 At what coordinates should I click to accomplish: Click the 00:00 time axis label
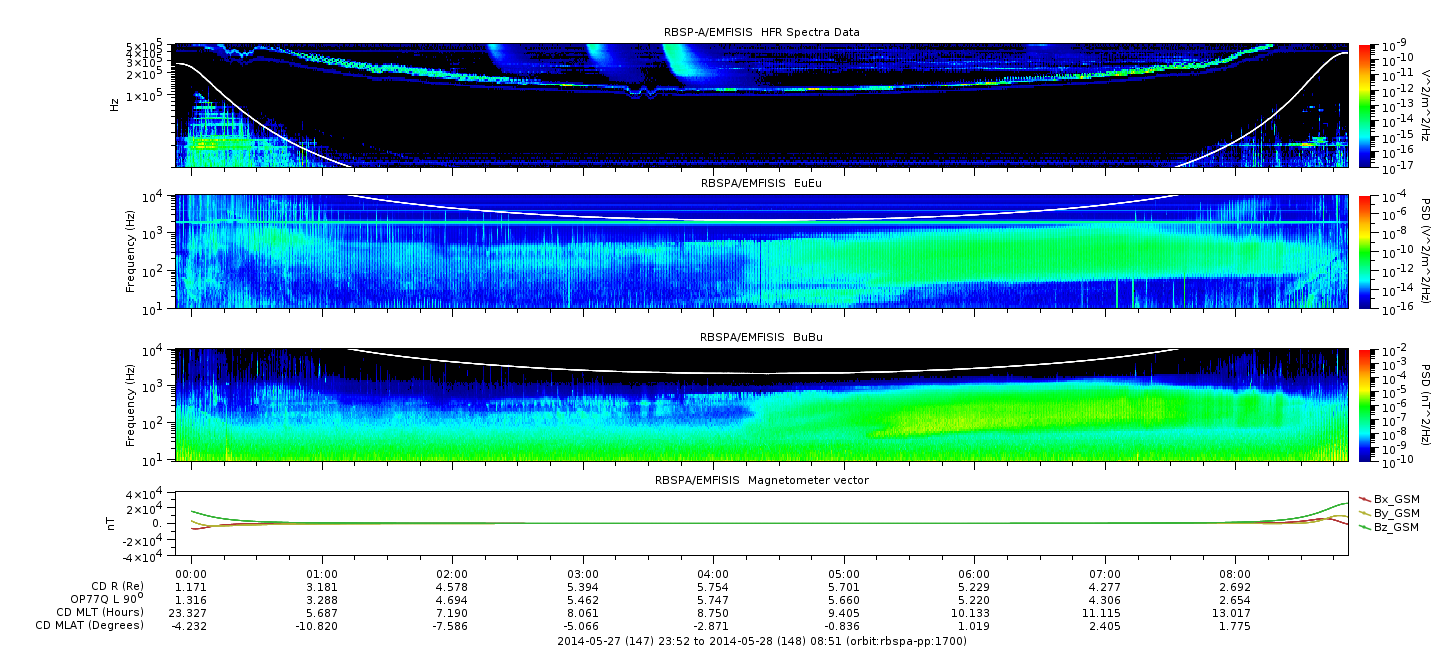pos(190,575)
